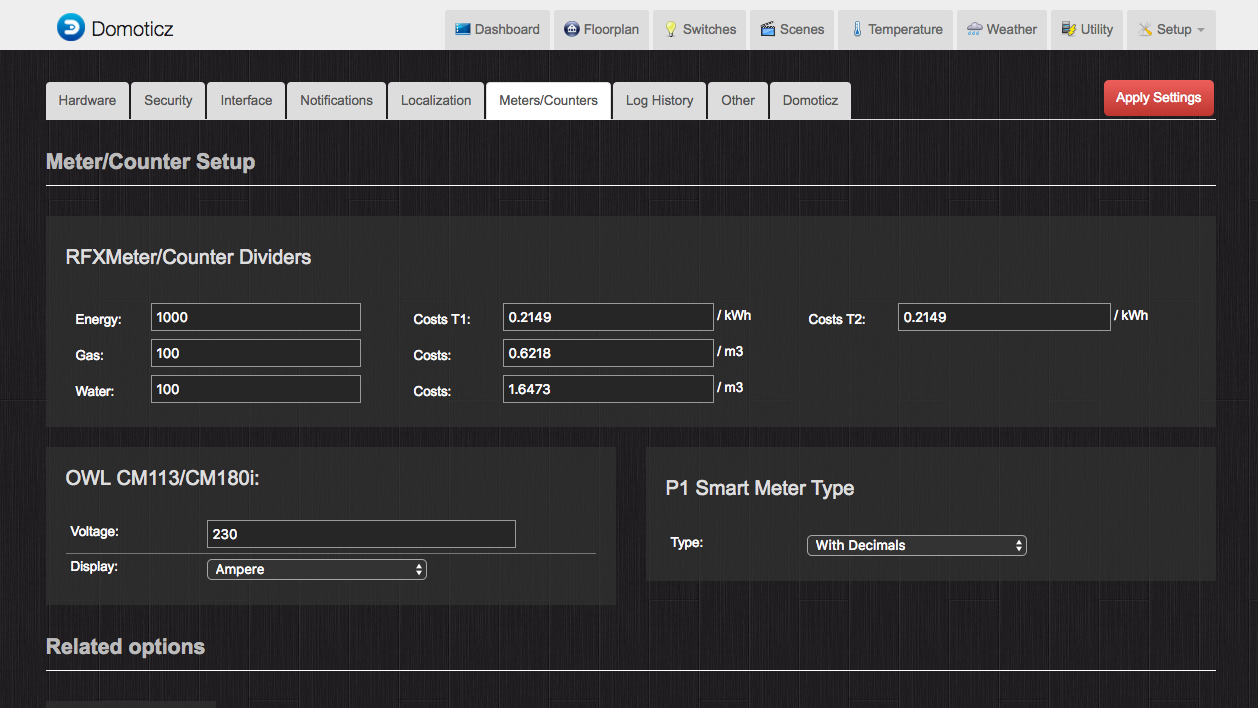Open the Notifications tab
This screenshot has width=1258, height=708.
336,100
